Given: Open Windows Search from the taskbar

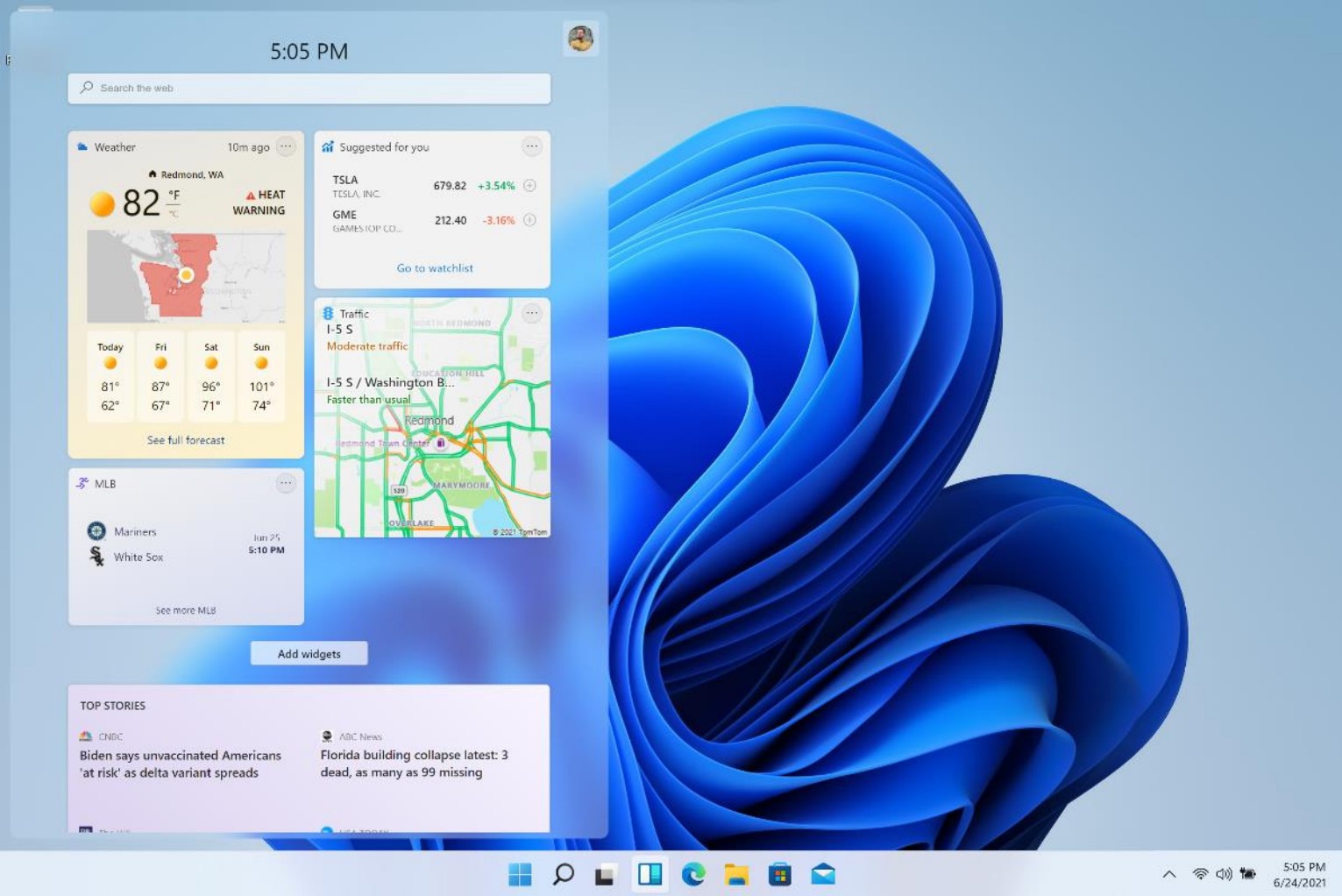Looking at the screenshot, I should click(x=563, y=873).
